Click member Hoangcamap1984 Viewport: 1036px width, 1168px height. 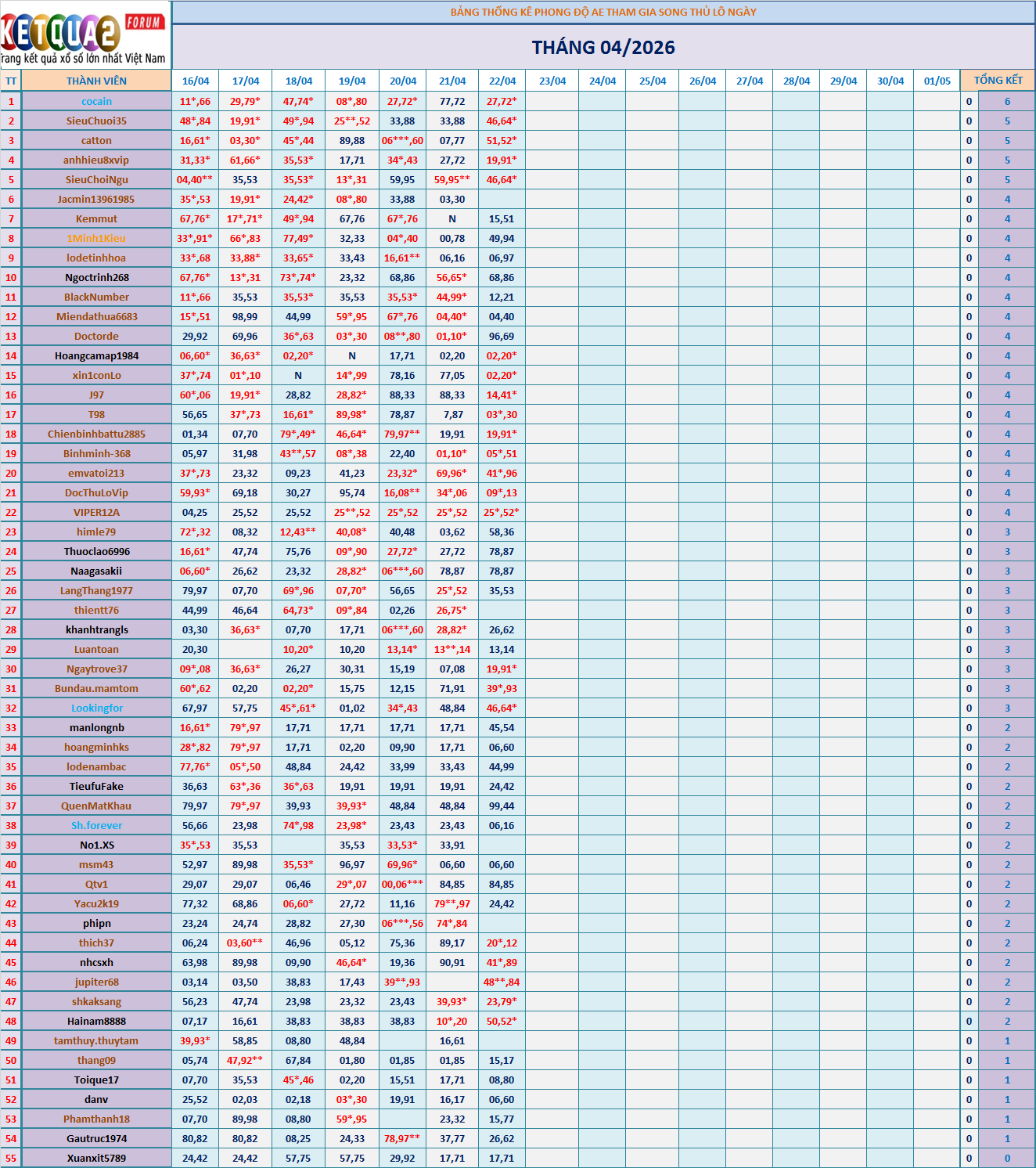(x=96, y=355)
